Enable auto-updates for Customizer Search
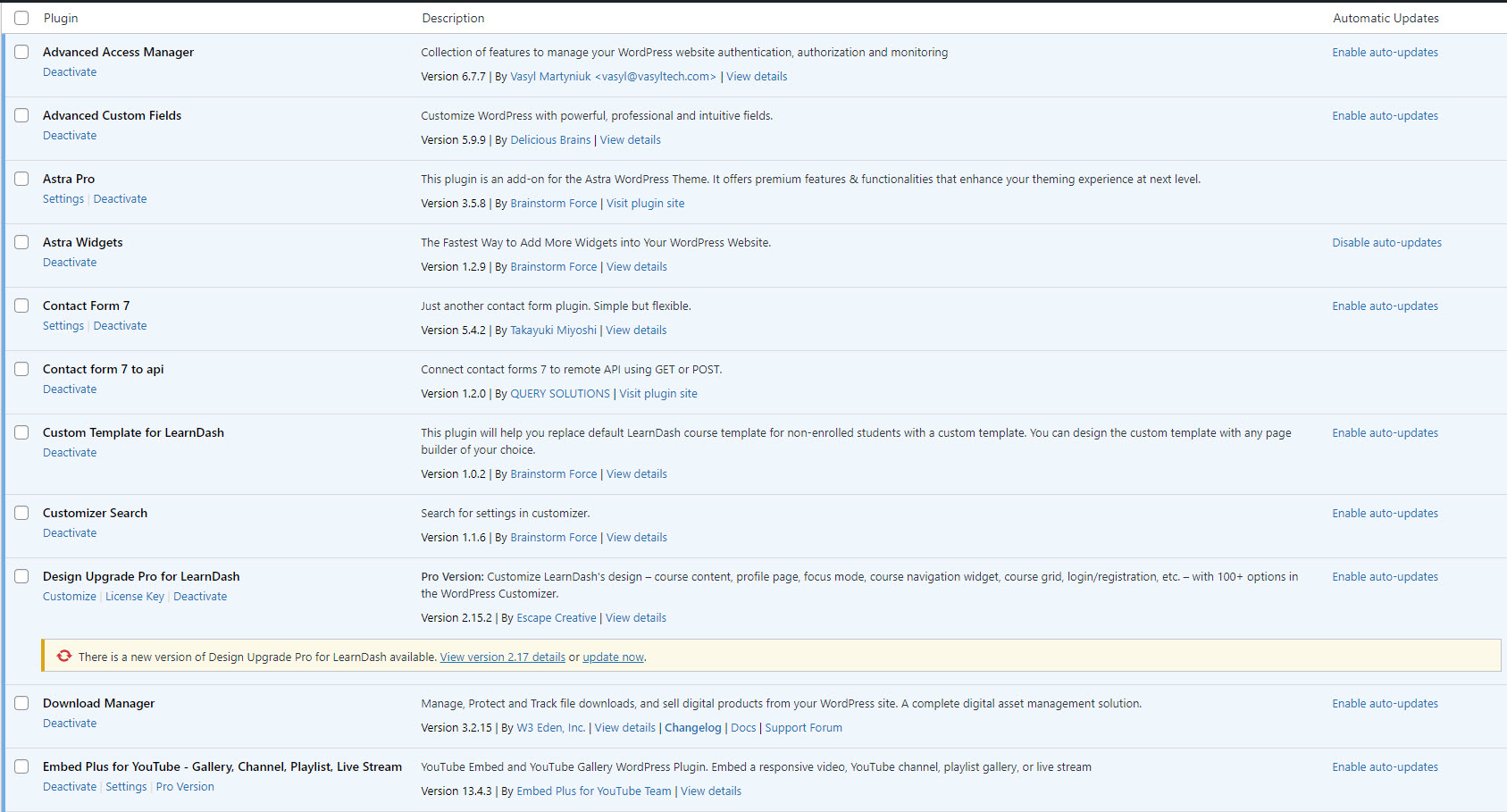Image resolution: width=1507 pixels, height=812 pixels. pos(1386,514)
